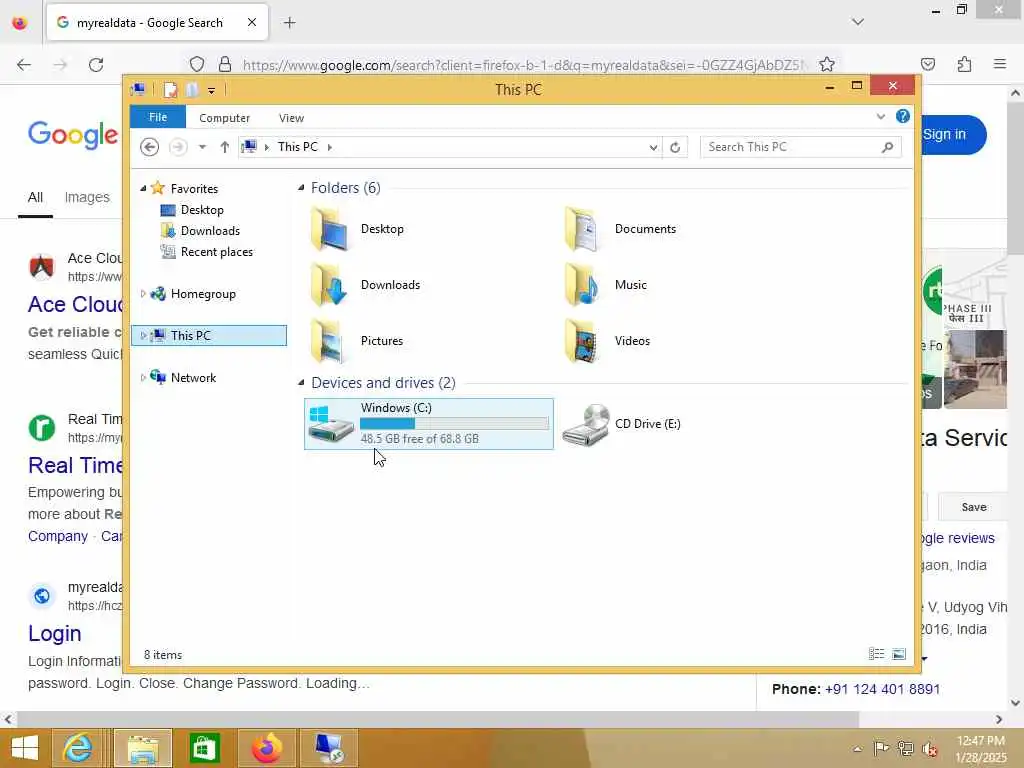
Task: Open the File ribbon tab
Action: click(x=158, y=117)
